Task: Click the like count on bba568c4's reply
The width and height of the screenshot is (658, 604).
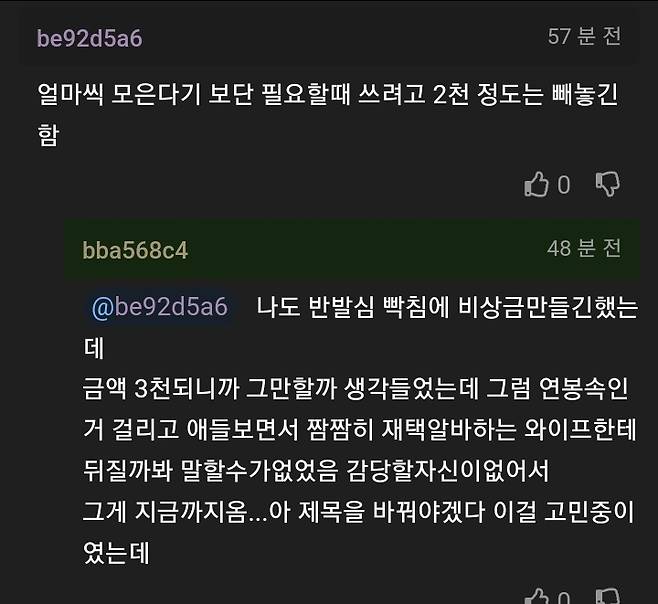Action: 564,598
